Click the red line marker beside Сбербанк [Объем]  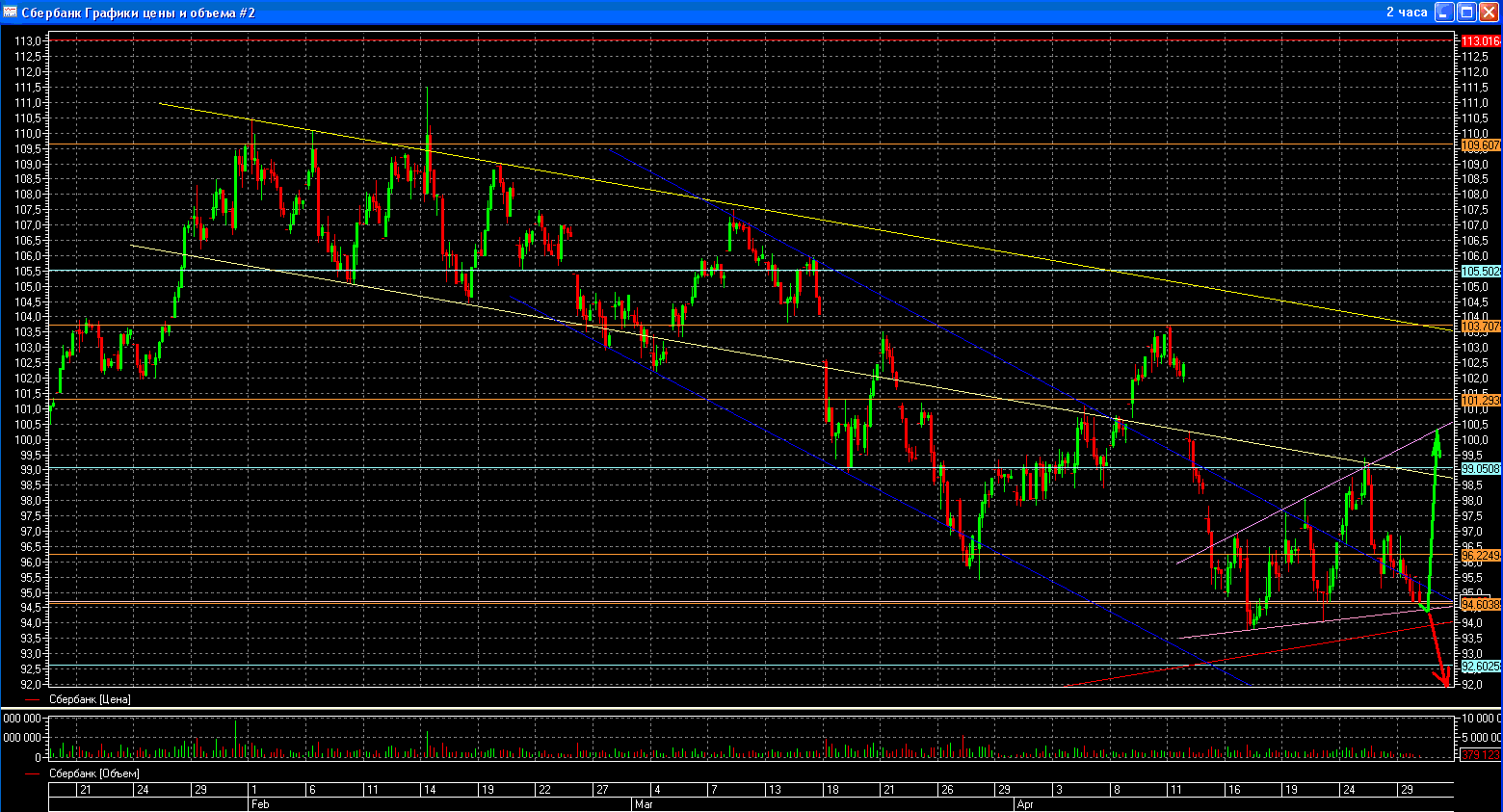tap(34, 774)
